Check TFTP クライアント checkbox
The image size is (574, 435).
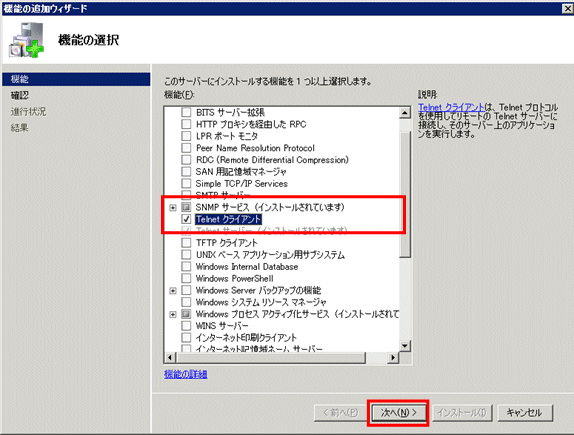pos(186,242)
